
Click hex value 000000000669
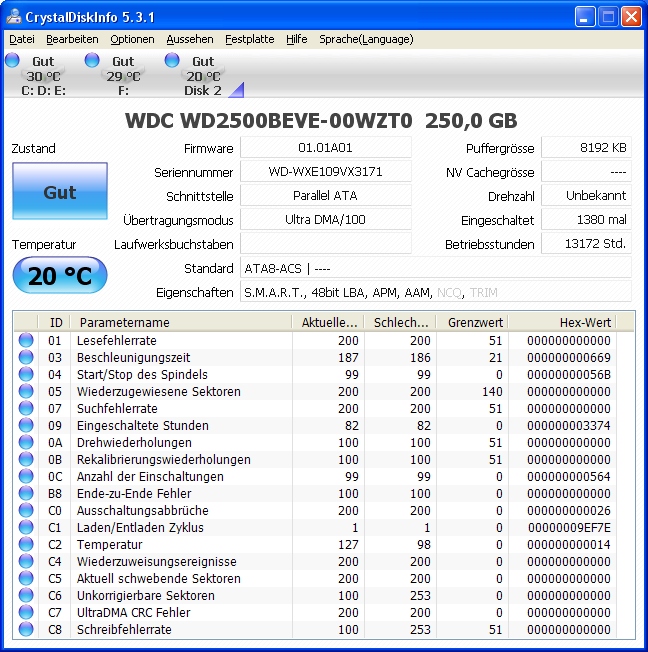click(569, 358)
